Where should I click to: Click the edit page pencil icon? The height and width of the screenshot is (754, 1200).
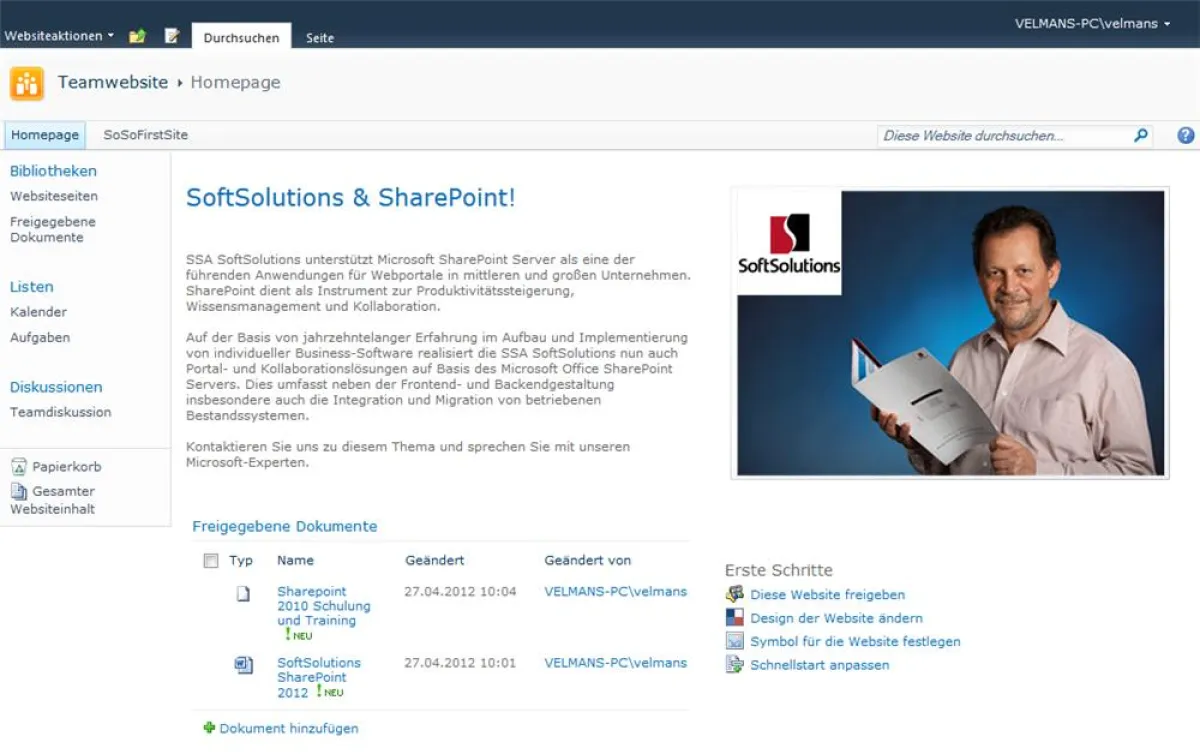coord(172,35)
